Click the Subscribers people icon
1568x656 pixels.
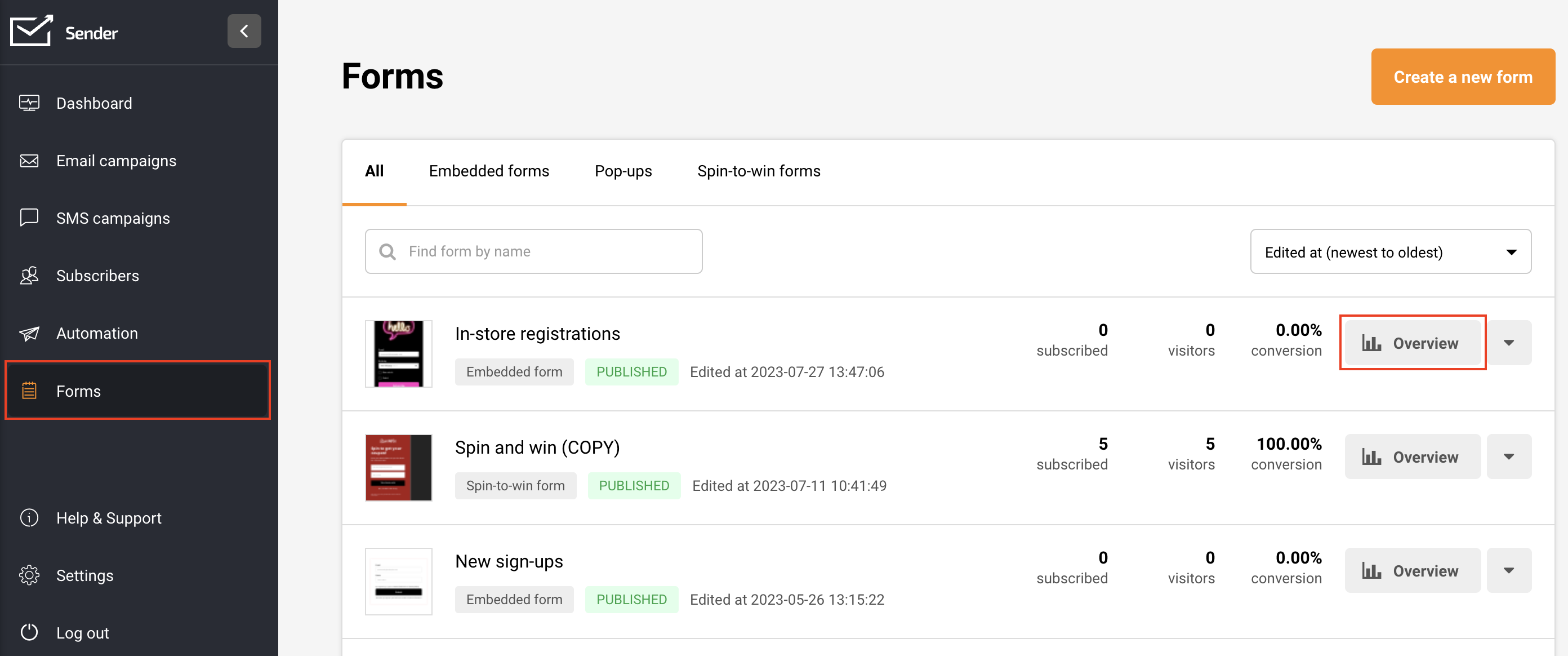click(29, 276)
